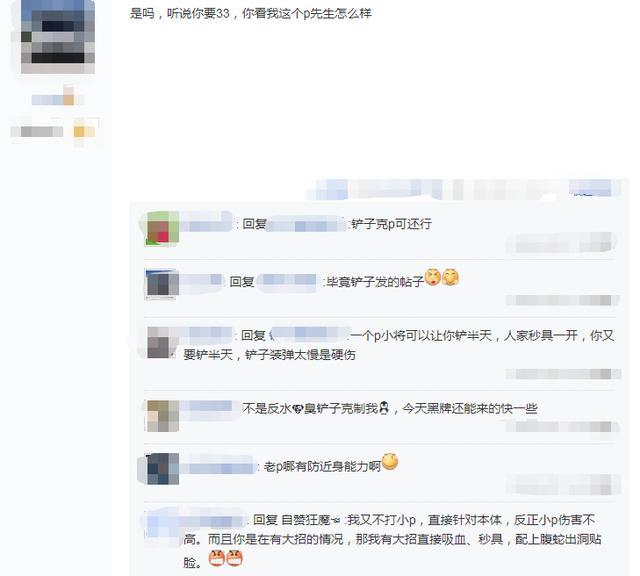Screen dimensions: 640x576
Task: Click the yellow emoji next to the angry emoji
Action: pos(451,278)
